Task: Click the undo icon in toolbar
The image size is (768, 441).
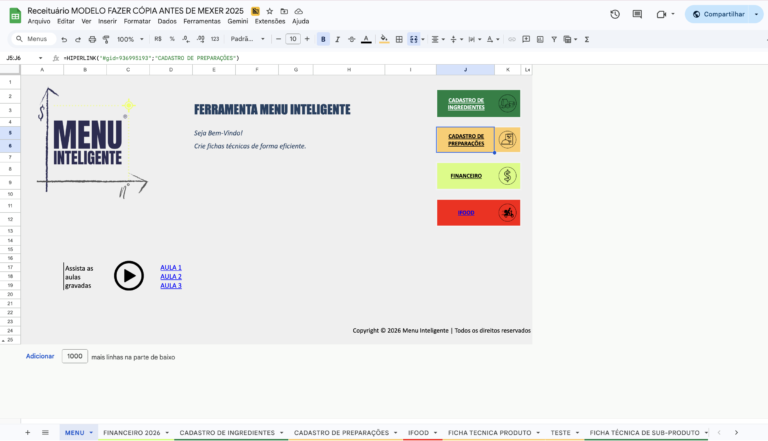Action: tap(64, 39)
